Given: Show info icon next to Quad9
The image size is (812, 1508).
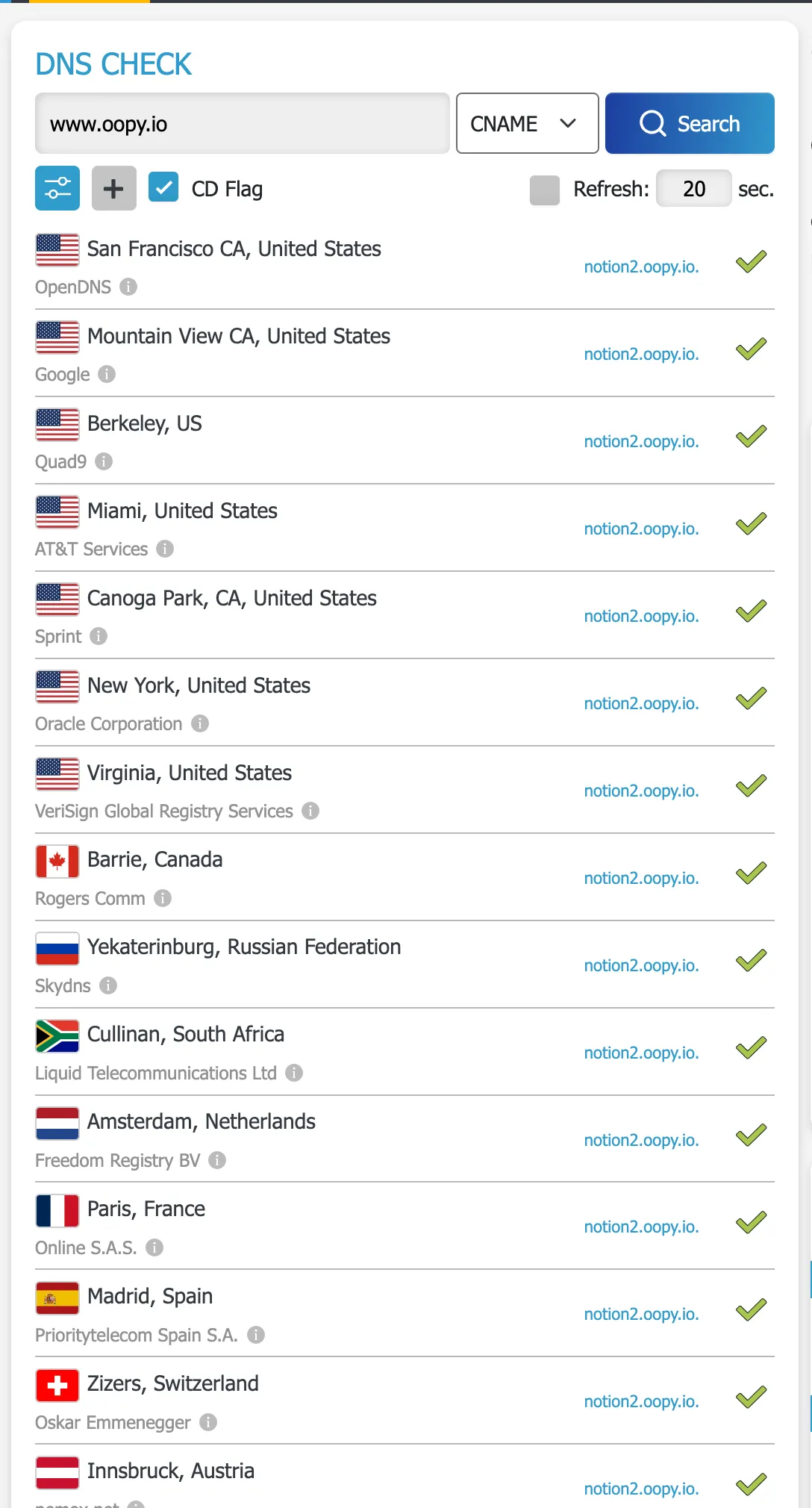Looking at the screenshot, I should point(104,461).
